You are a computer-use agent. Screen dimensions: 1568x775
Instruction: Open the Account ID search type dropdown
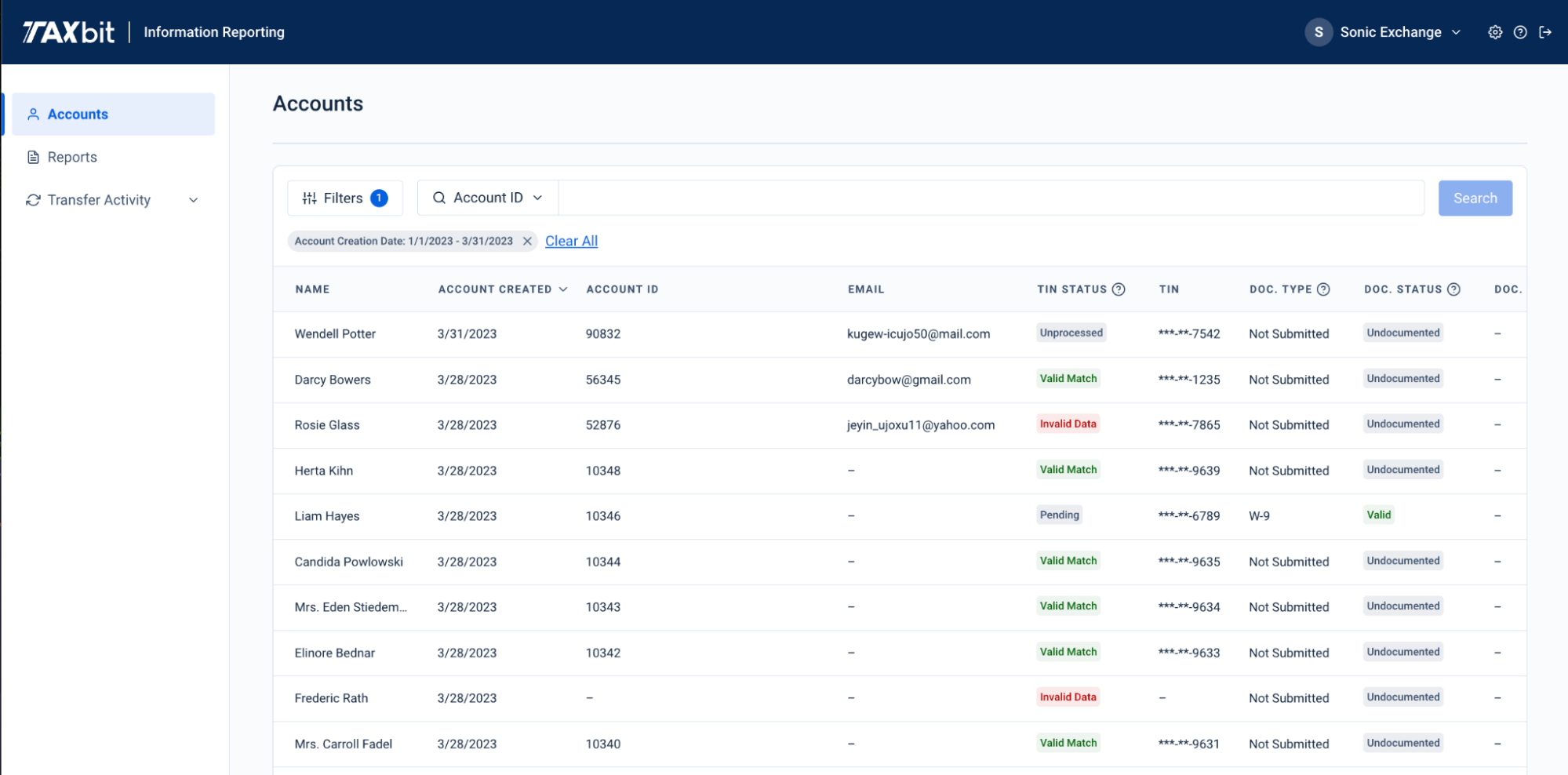point(488,198)
